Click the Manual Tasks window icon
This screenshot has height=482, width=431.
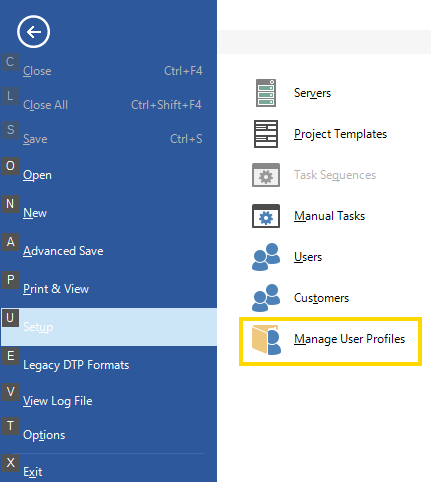pos(266,216)
